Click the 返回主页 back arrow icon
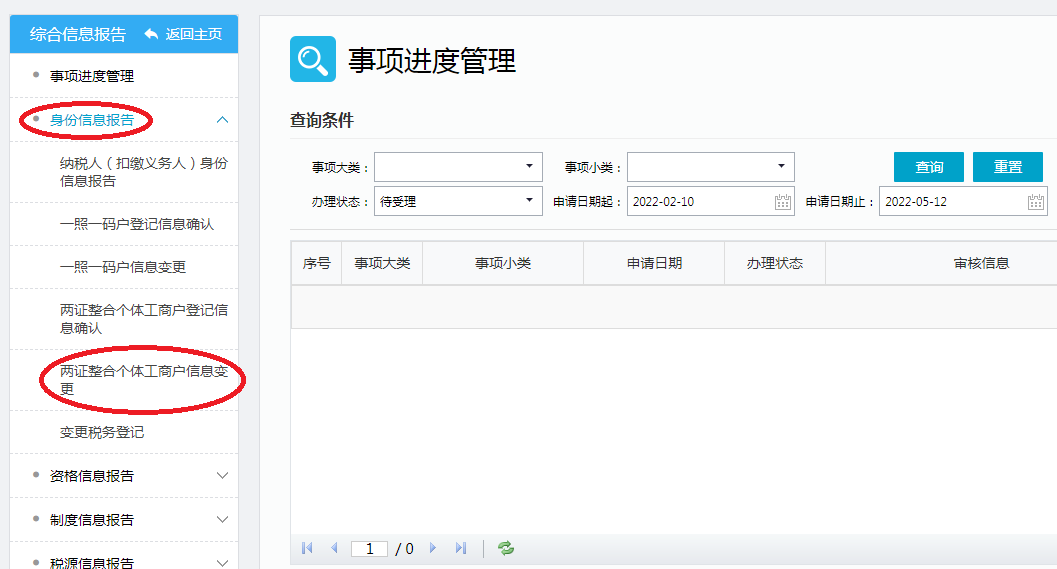 [x=151, y=34]
